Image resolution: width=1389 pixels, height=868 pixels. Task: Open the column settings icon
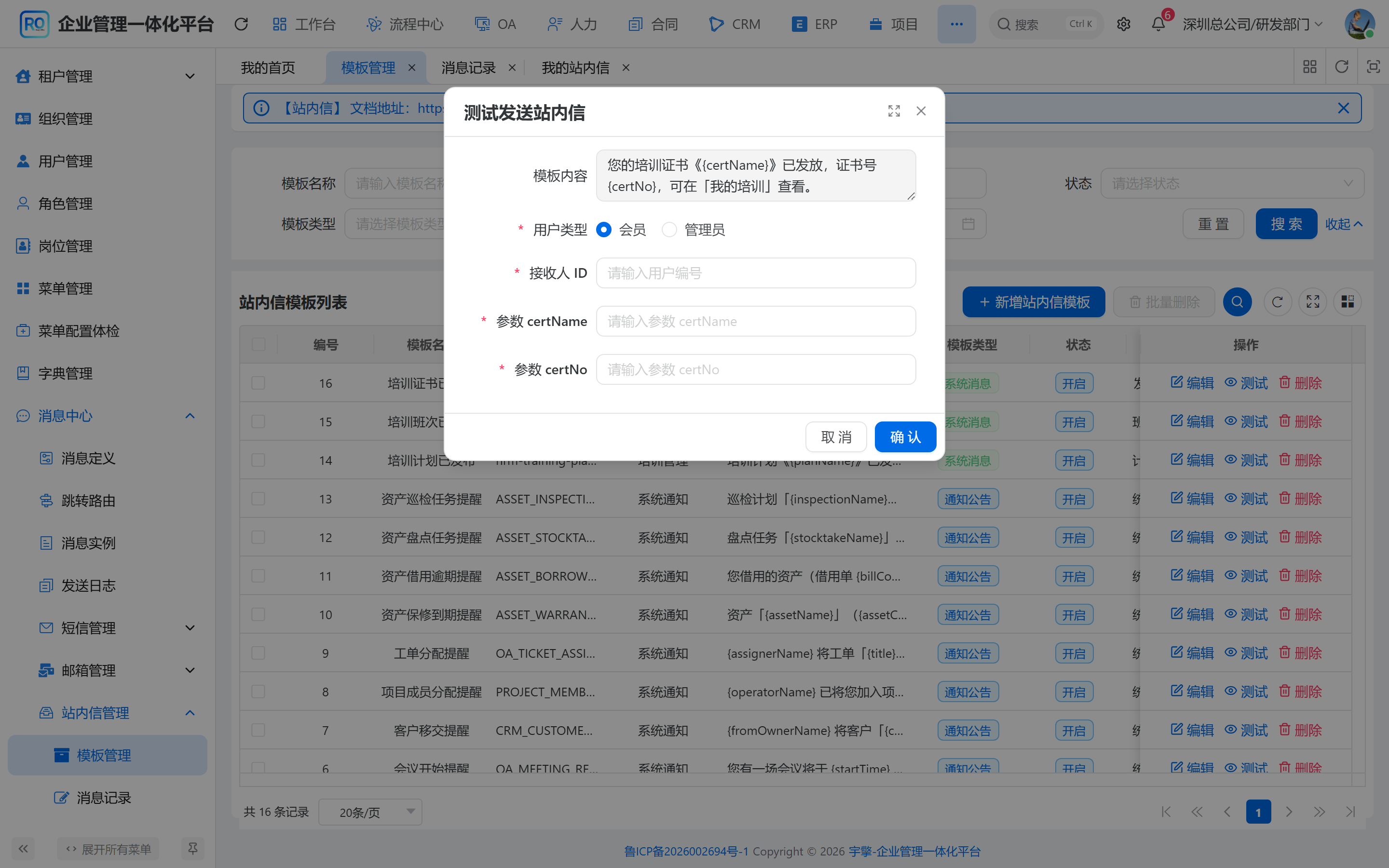(1347, 302)
